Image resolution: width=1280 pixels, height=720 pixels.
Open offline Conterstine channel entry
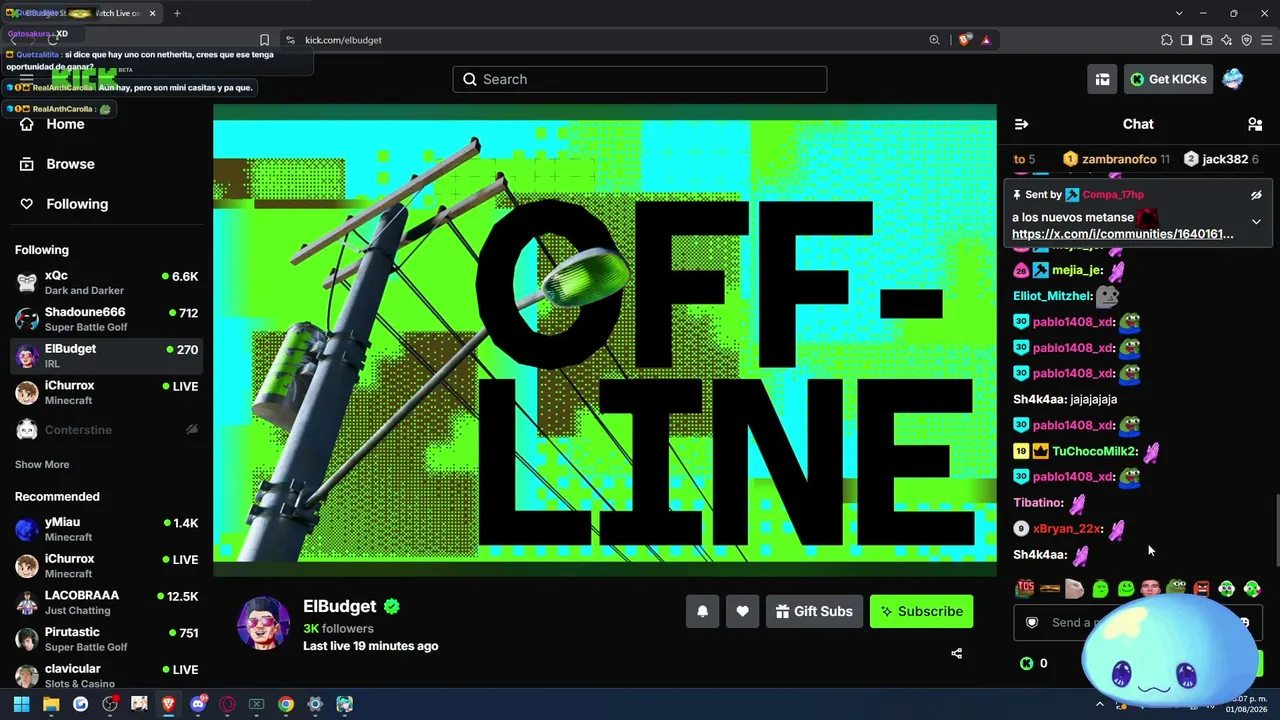coord(106,430)
